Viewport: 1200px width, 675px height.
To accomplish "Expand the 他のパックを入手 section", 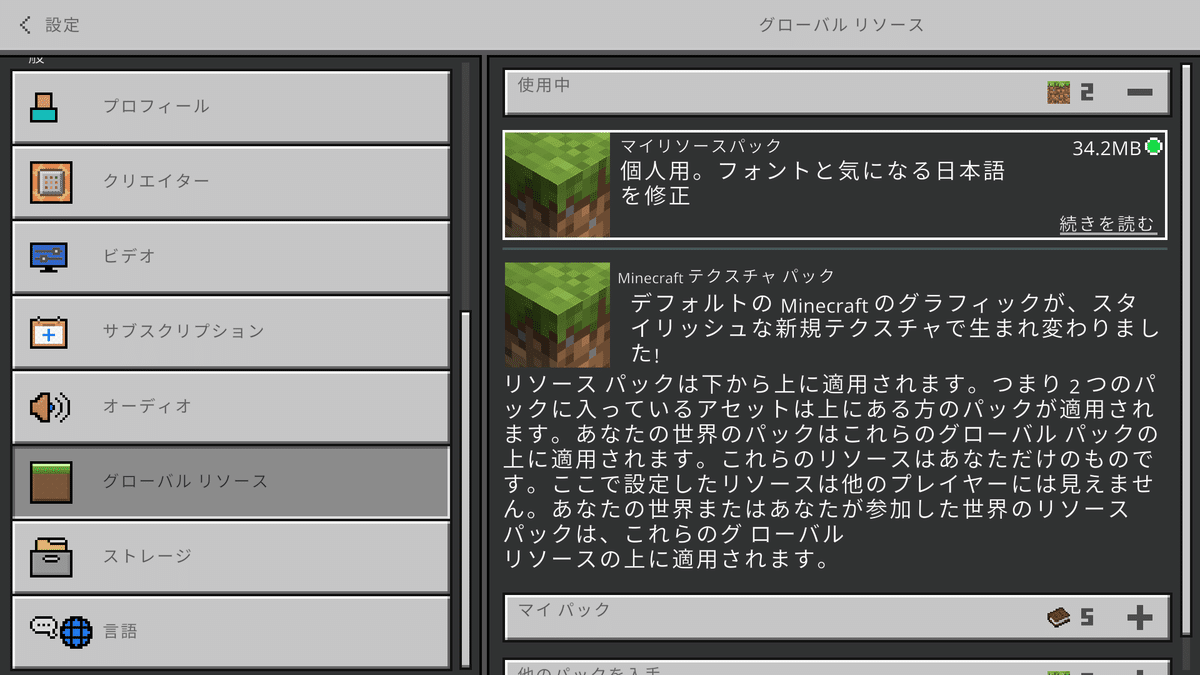I will click(x=837, y=667).
